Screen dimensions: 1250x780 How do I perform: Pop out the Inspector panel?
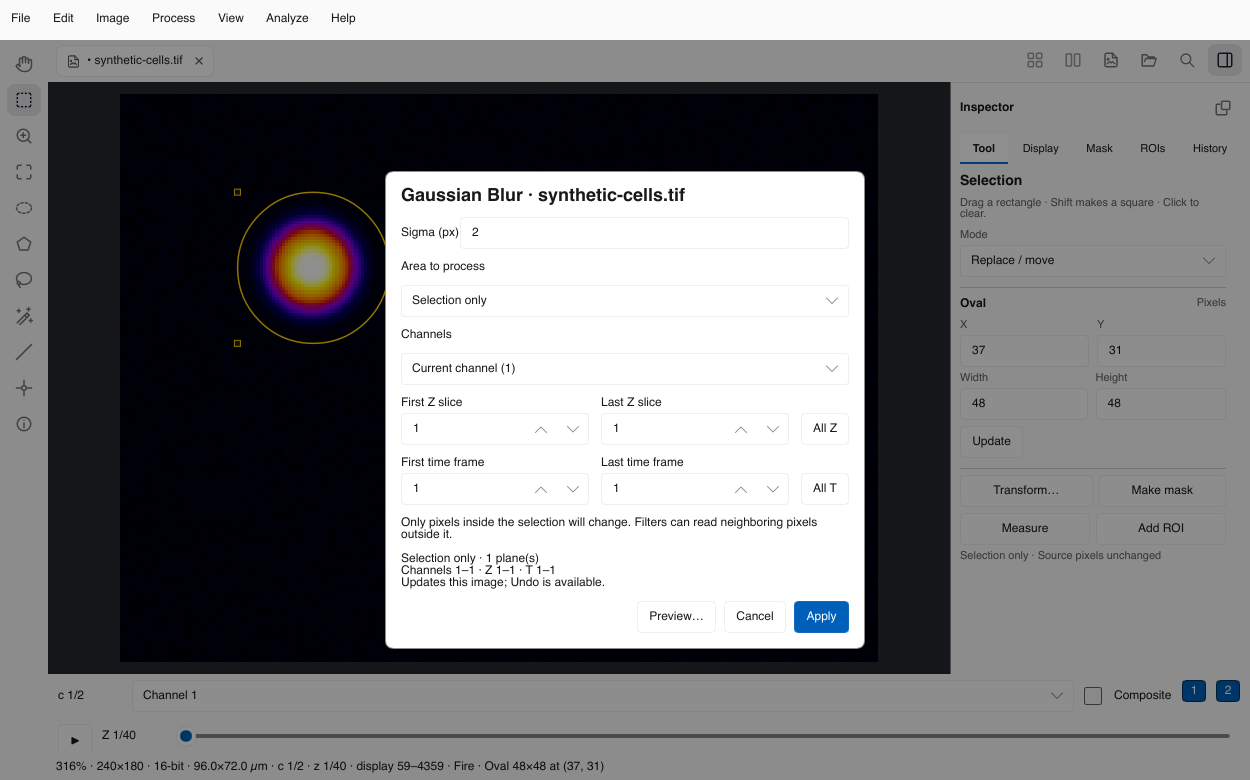tap(1222, 108)
